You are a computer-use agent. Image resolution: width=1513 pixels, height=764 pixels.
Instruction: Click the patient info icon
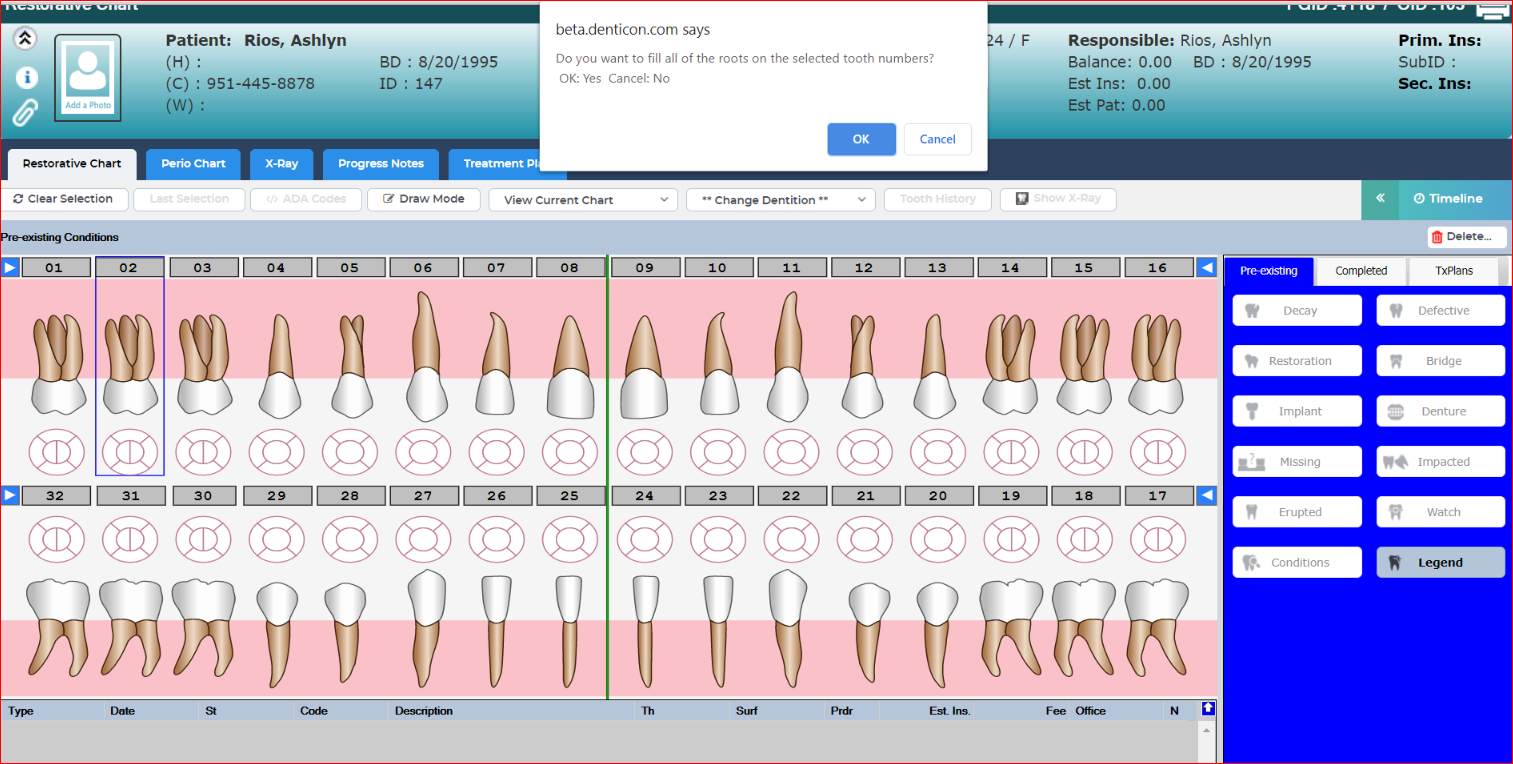pyautogui.click(x=26, y=77)
